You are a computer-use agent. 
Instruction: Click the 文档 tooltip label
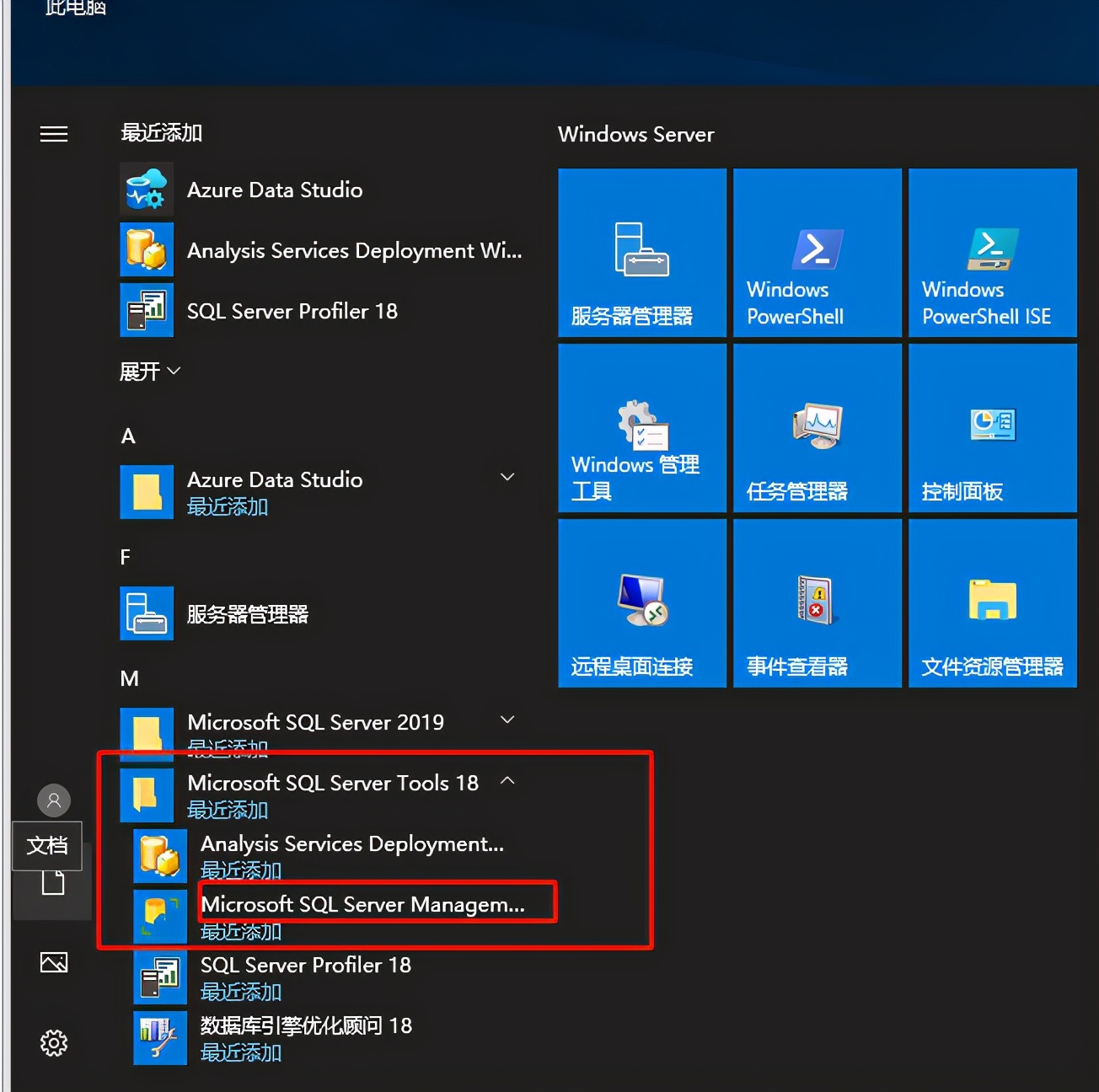tap(47, 845)
